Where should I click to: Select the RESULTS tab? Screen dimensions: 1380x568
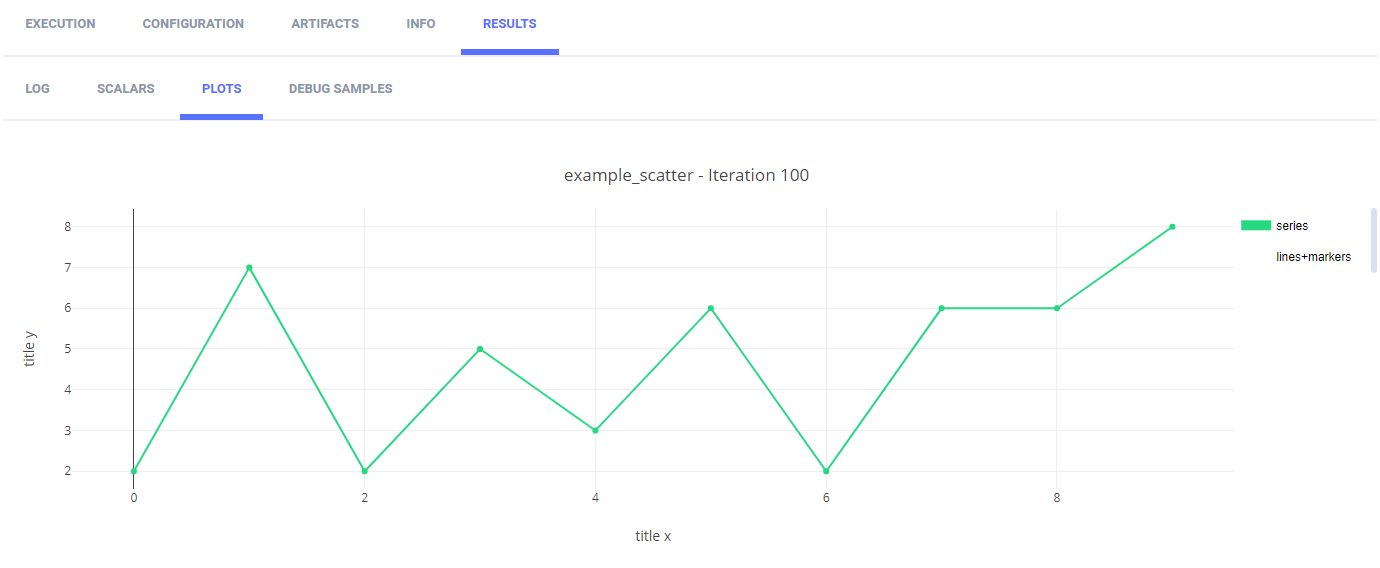(509, 24)
